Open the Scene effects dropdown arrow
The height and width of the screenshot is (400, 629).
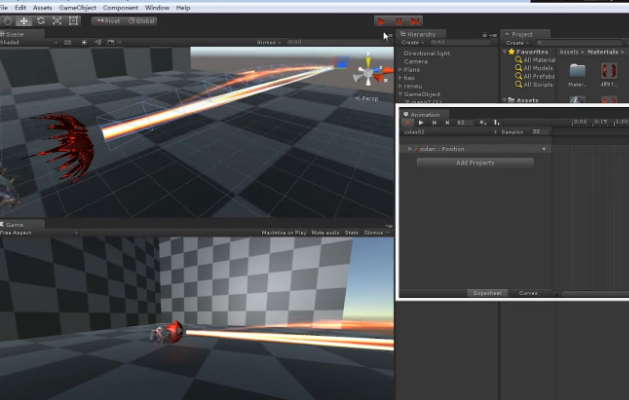(x=120, y=42)
